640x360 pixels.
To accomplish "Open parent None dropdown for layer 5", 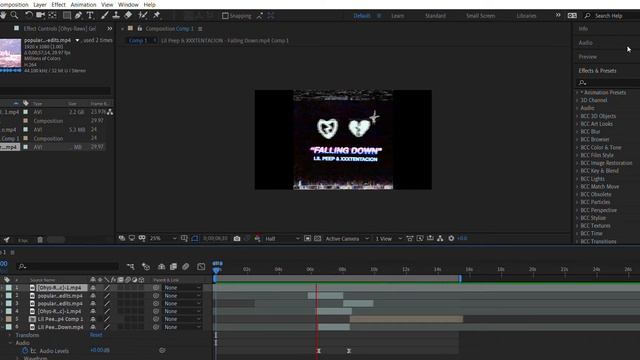I will point(182,319).
